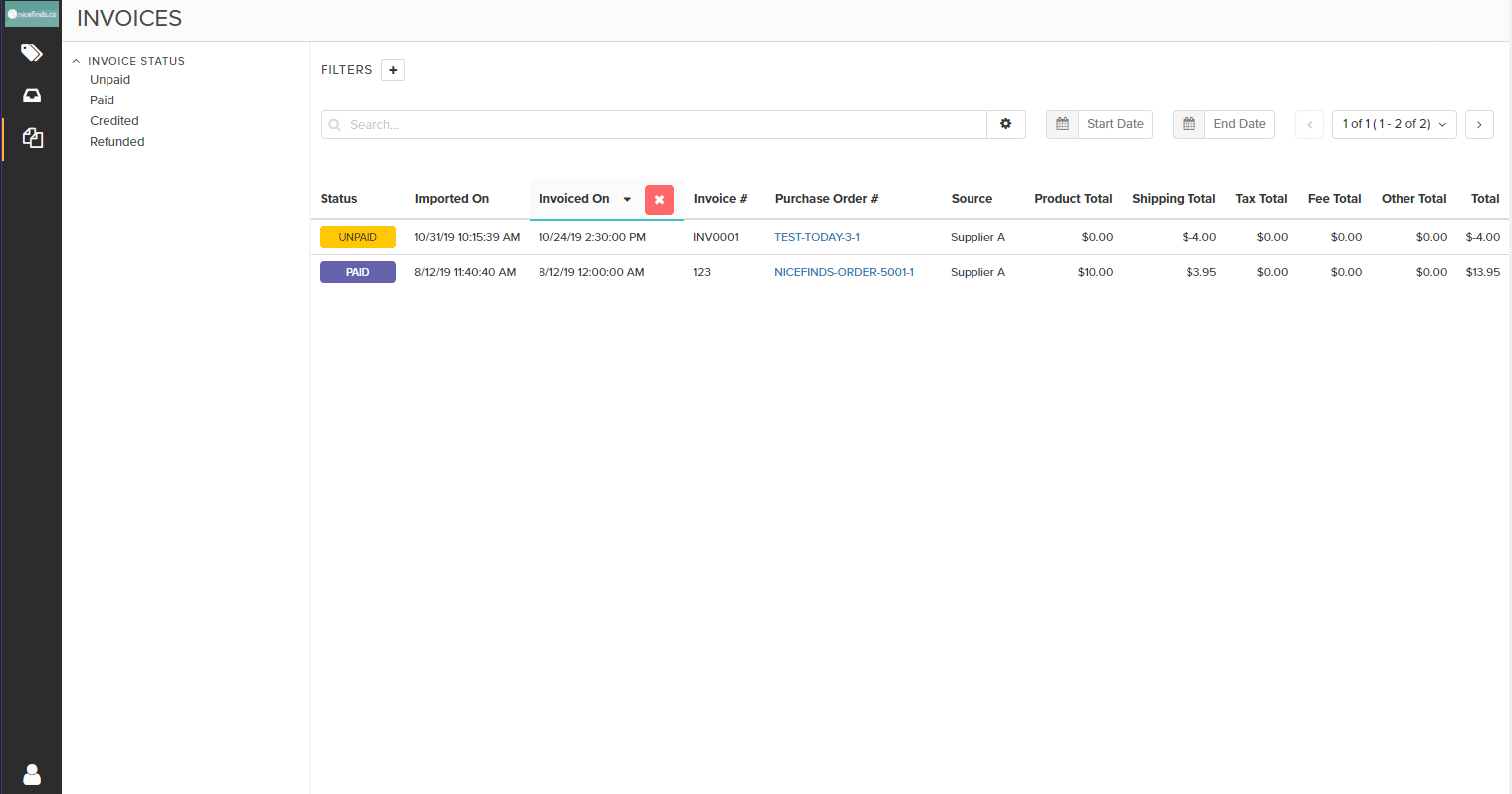Open the invoices documents sidebar icon
Image resolution: width=1512 pixels, height=794 pixels.
32,138
